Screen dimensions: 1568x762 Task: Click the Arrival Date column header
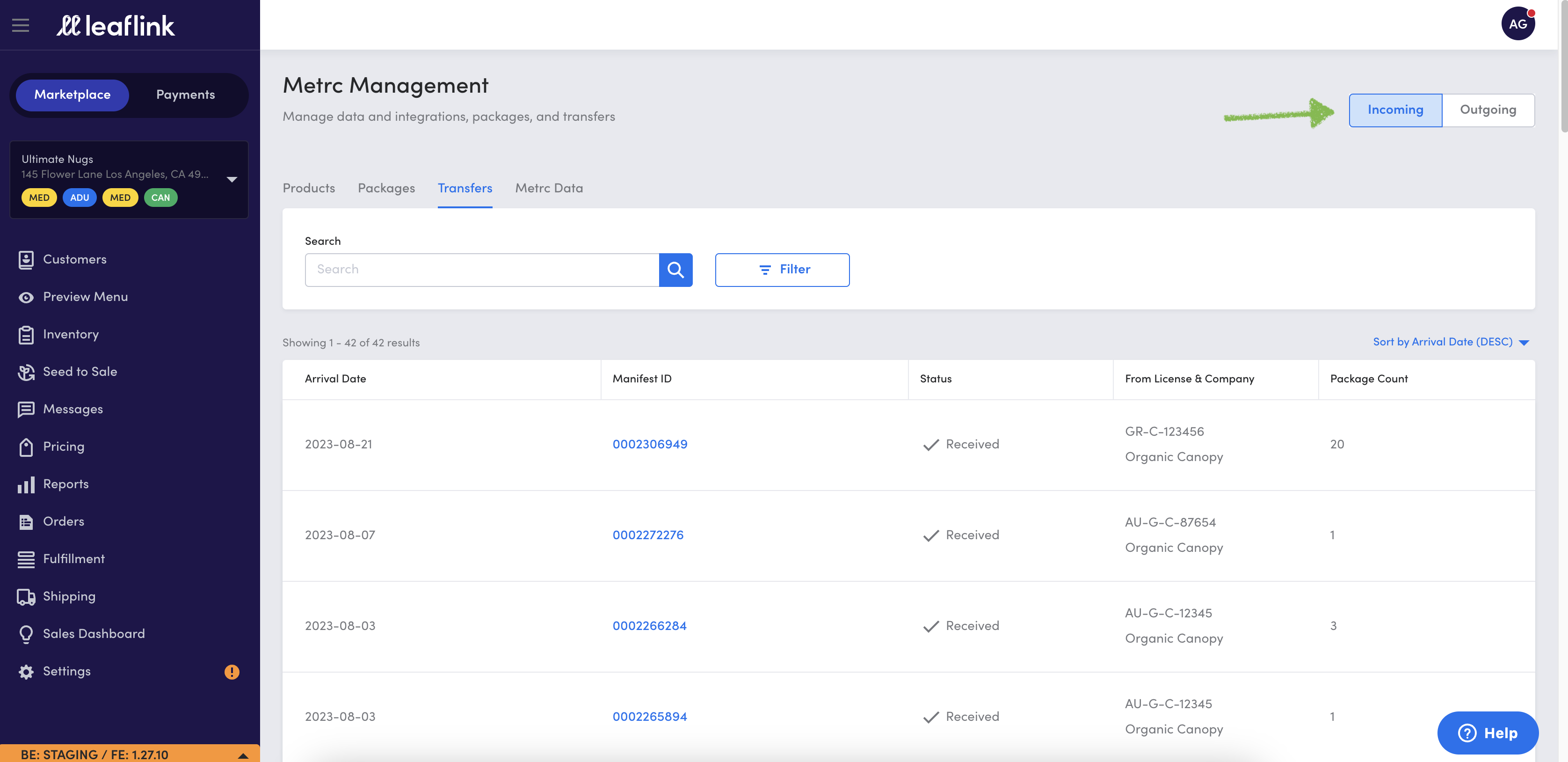[x=335, y=378]
